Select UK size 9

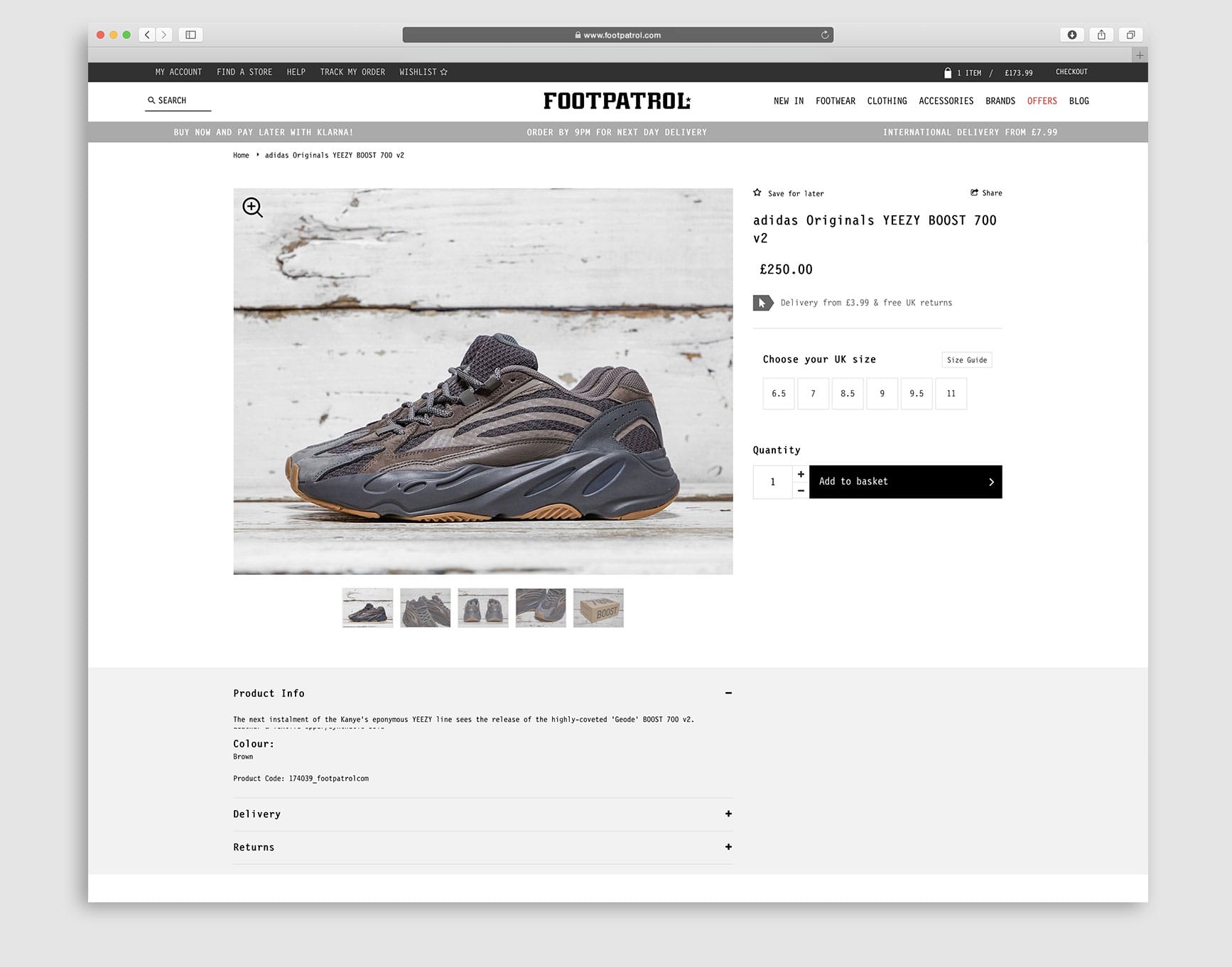(x=882, y=394)
